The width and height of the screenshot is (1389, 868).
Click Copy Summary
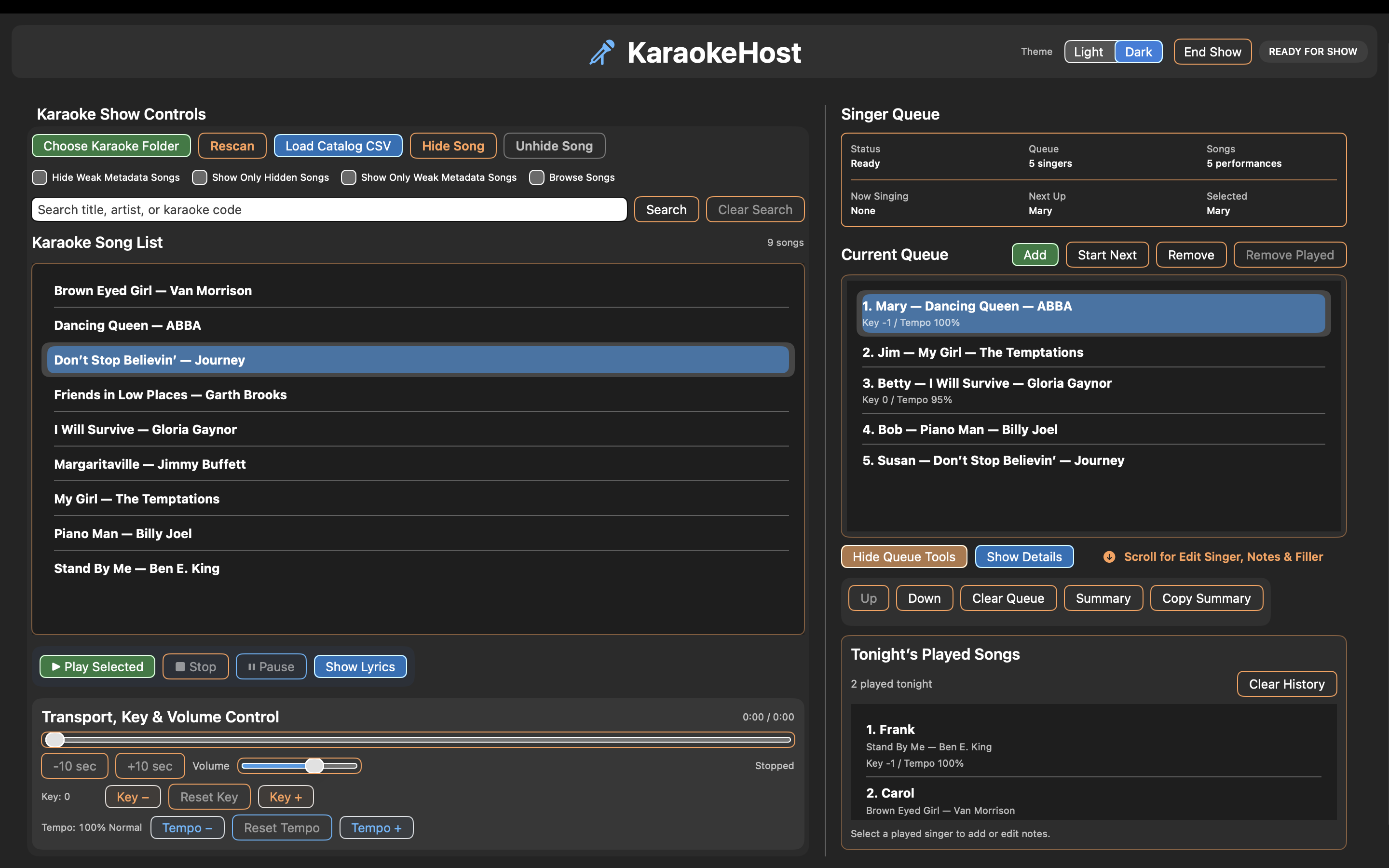pos(1207,598)
